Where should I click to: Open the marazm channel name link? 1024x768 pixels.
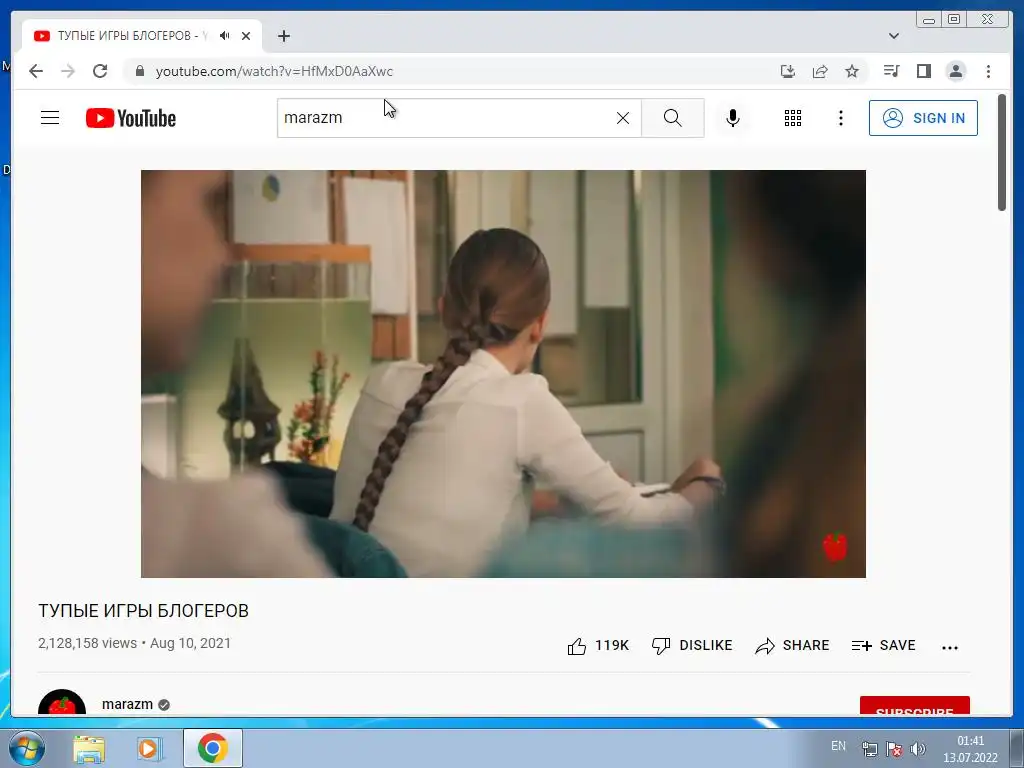127,704
